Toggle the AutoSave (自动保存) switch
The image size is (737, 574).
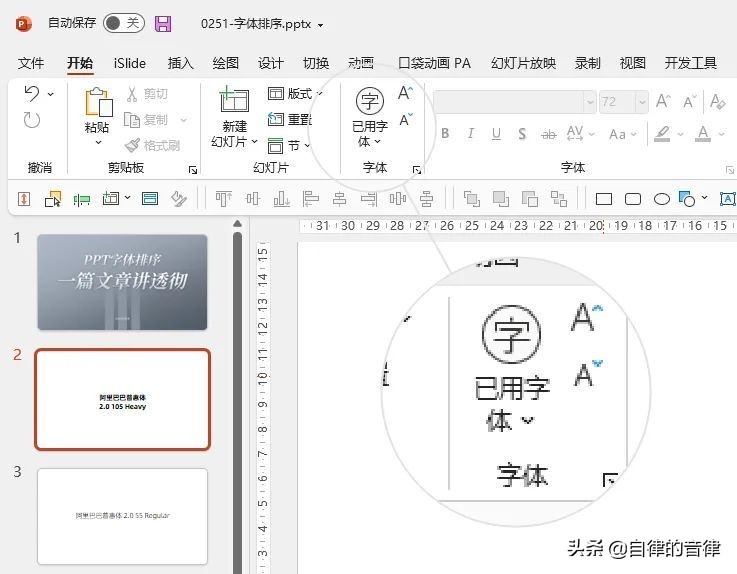[x=124, y=23]
